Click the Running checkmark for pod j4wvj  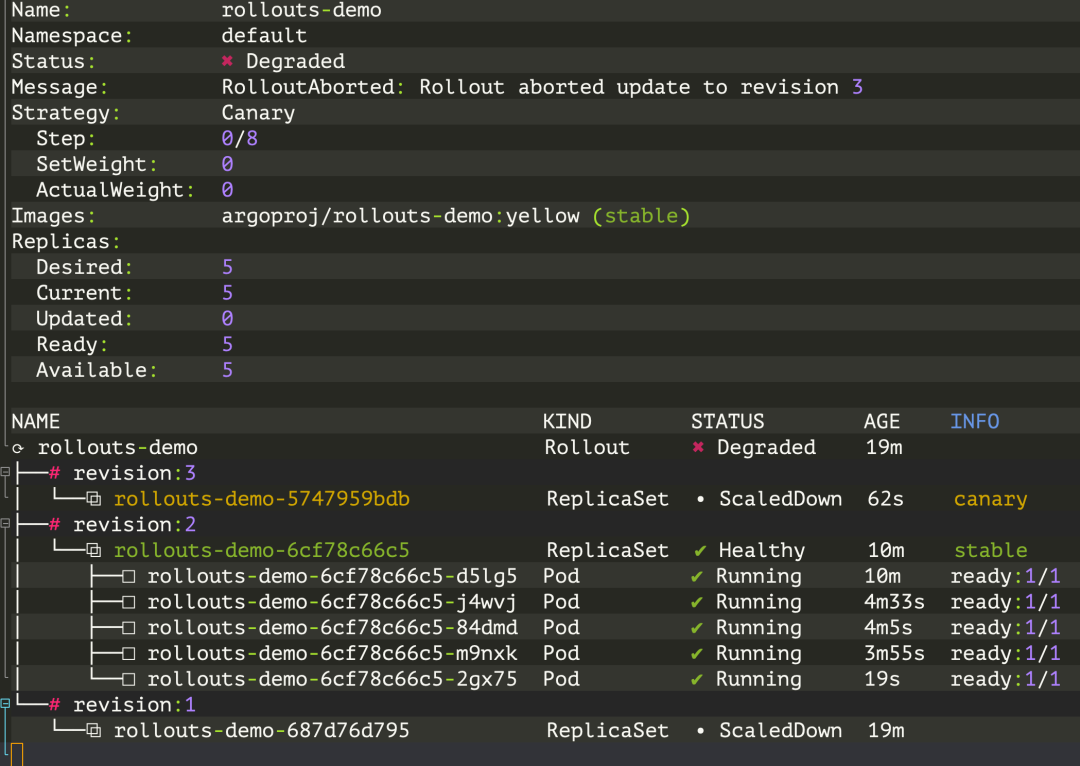[697, 602]
